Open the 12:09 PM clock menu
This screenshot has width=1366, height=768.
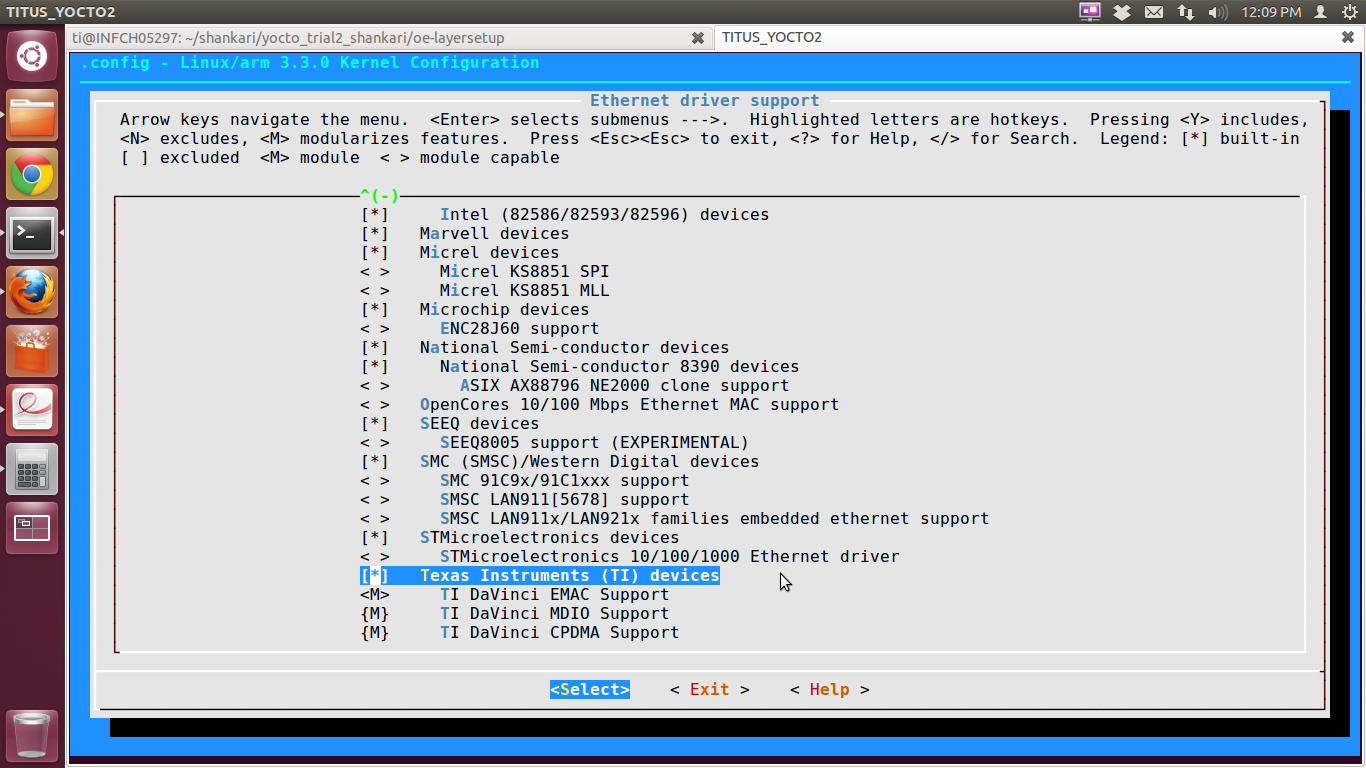[x=1271, y=12]
